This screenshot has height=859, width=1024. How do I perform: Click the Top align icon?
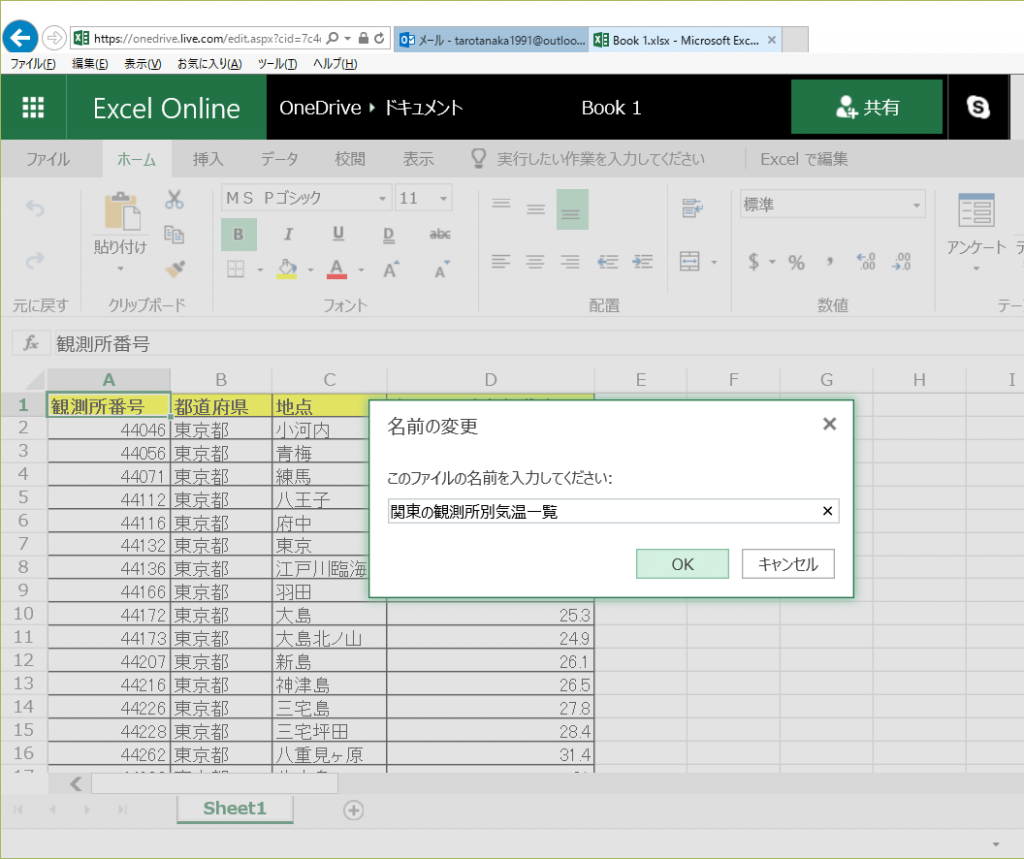[501, 204]
